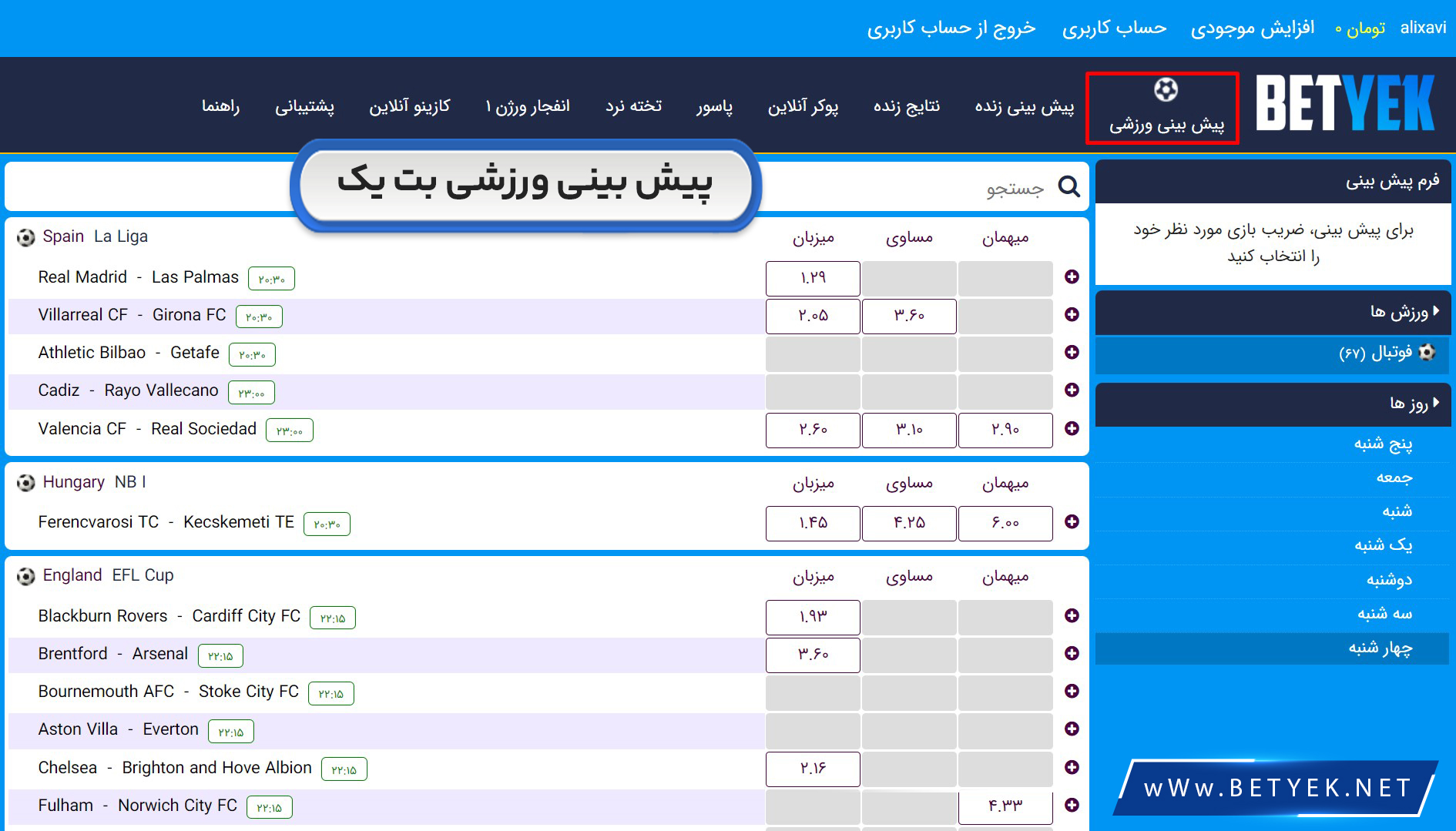Click the Spain La Liga league title
Image resolution: width=1456 pixels, height=831 pixels.
(x=96, y=236)
